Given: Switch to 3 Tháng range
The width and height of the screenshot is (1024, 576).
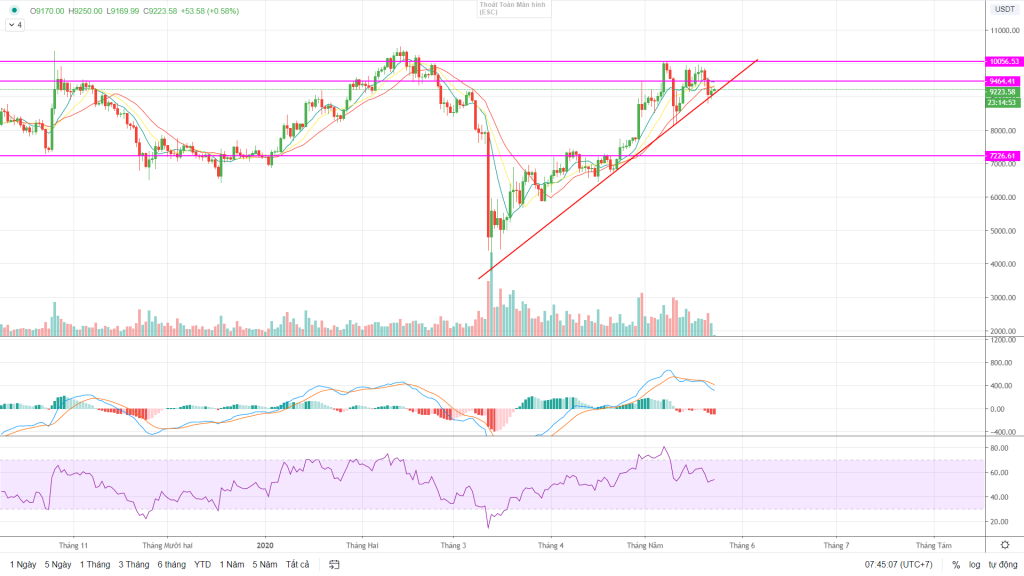Looking at the screenshot, I should click(x=134, y=565).
